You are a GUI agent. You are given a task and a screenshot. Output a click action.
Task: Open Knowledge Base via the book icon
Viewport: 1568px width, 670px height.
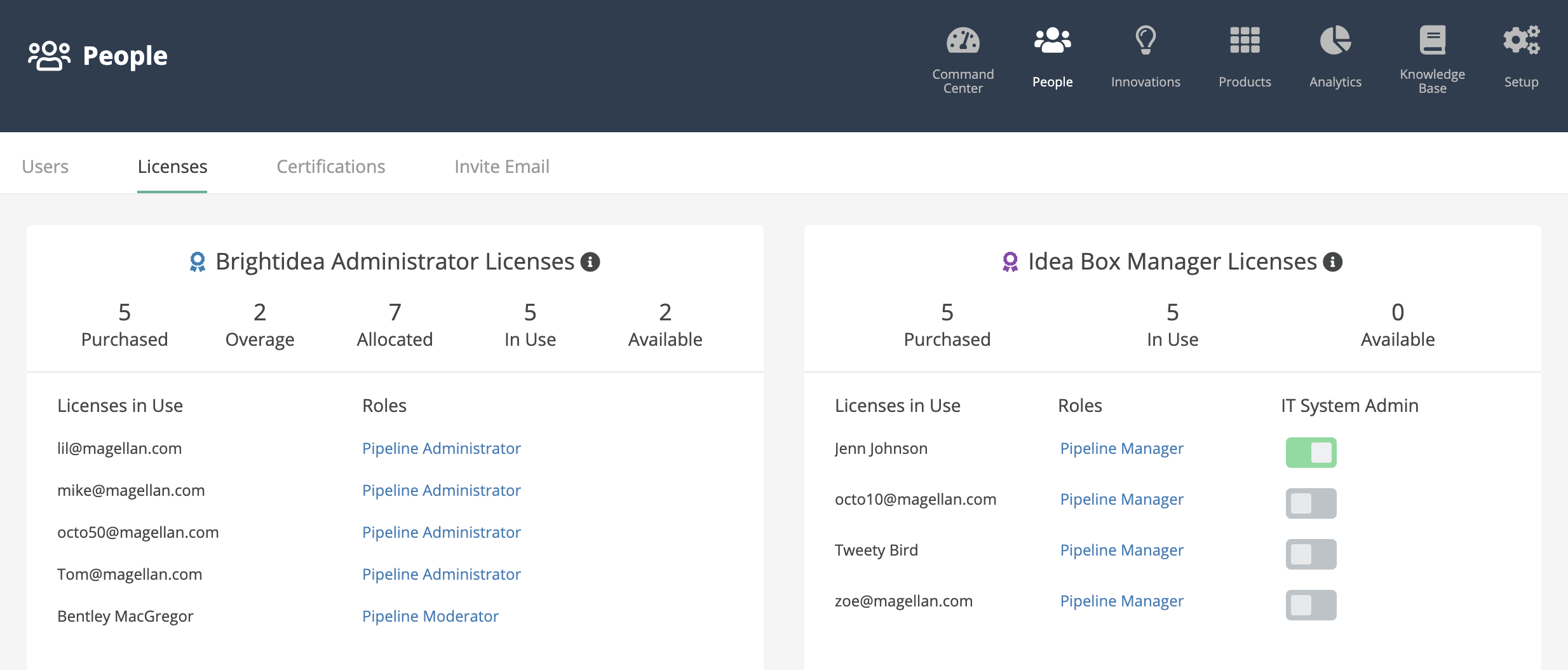click(1433, 40)
